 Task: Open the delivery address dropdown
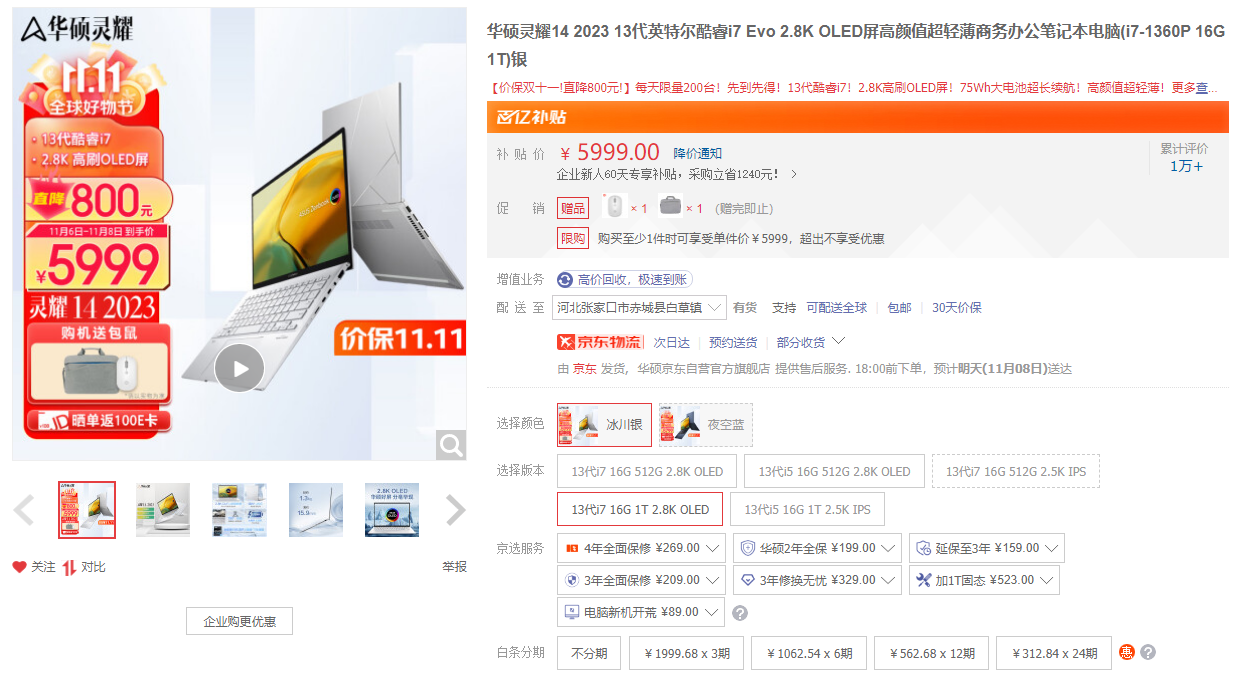pyautogui.click(x=639, y=307)
